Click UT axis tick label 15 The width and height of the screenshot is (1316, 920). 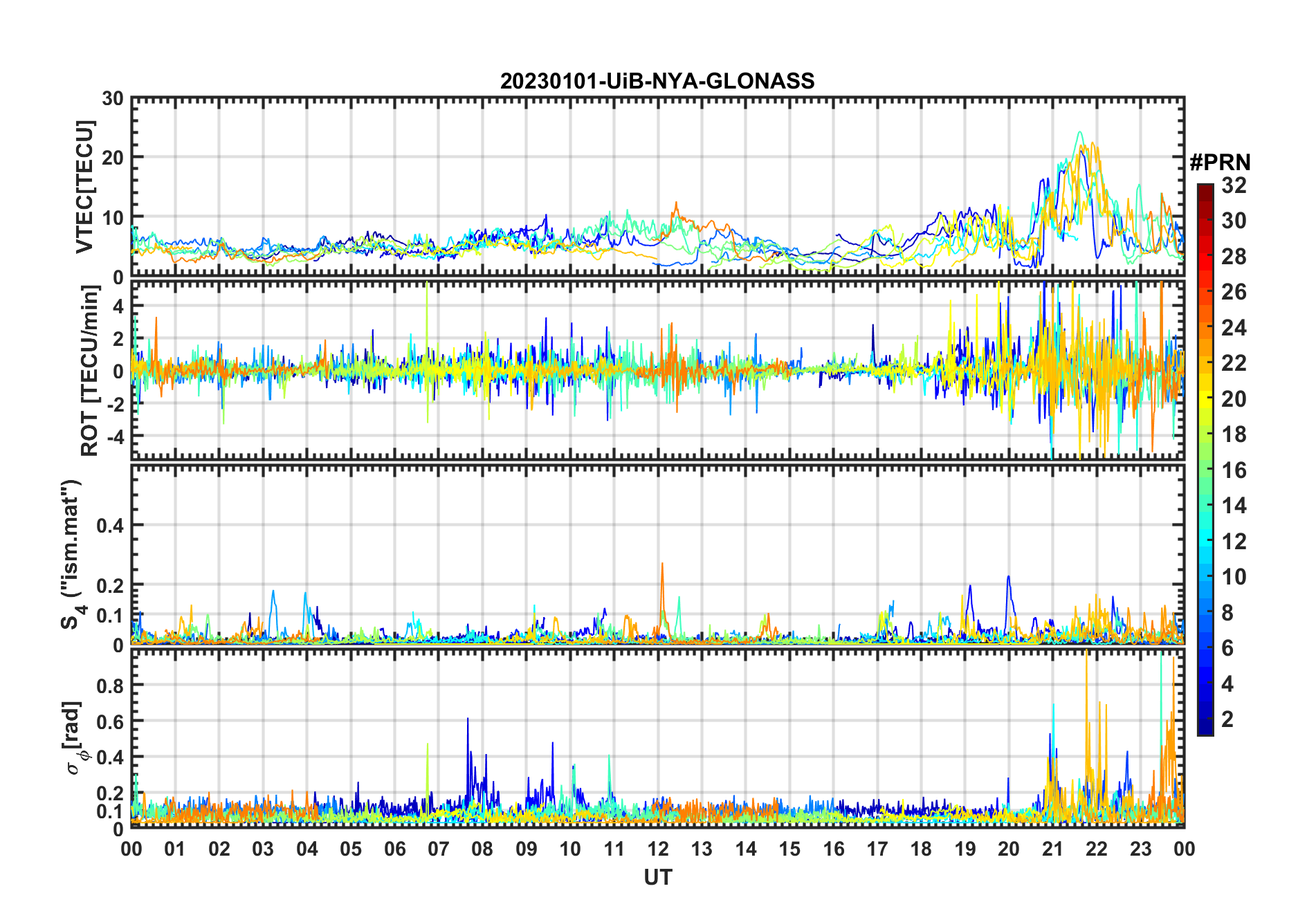(789, 849)
